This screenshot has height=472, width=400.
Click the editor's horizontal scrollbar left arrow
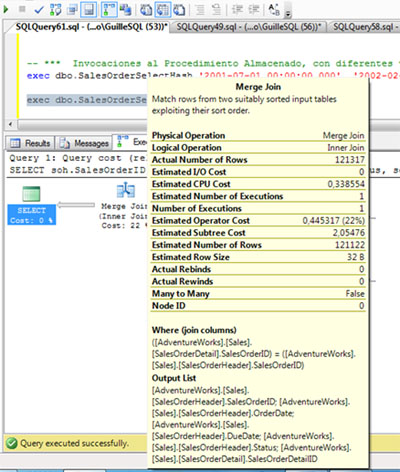(11, 124)
